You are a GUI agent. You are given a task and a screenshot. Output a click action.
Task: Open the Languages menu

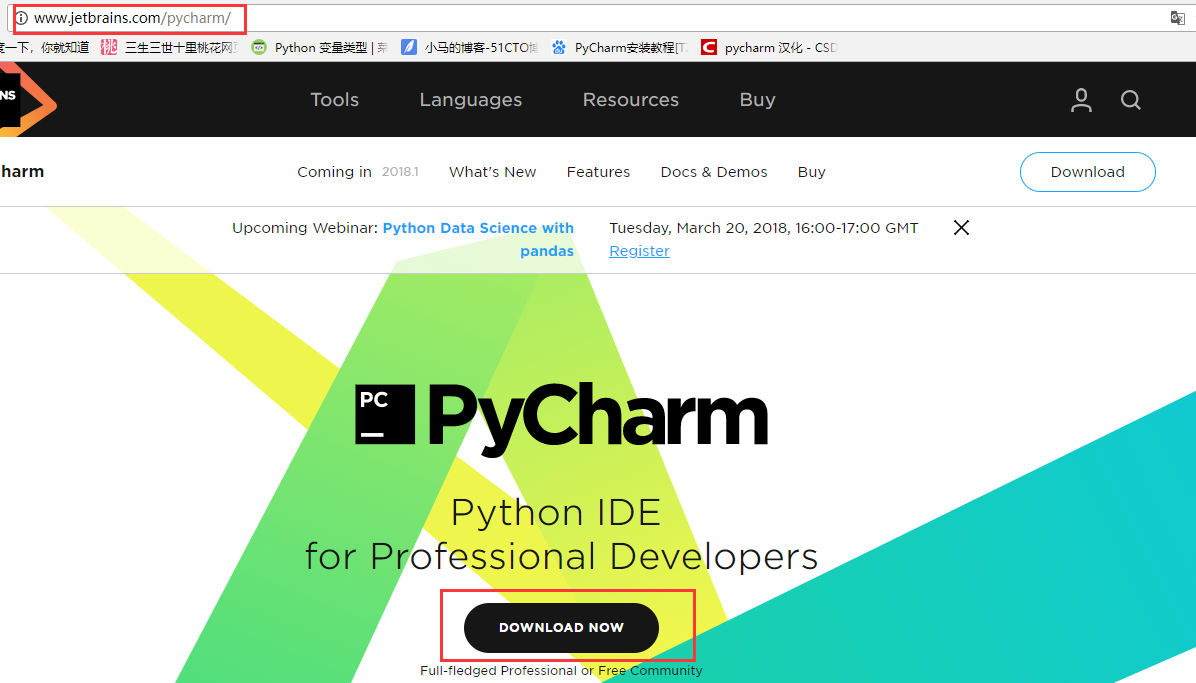(471, 100)
